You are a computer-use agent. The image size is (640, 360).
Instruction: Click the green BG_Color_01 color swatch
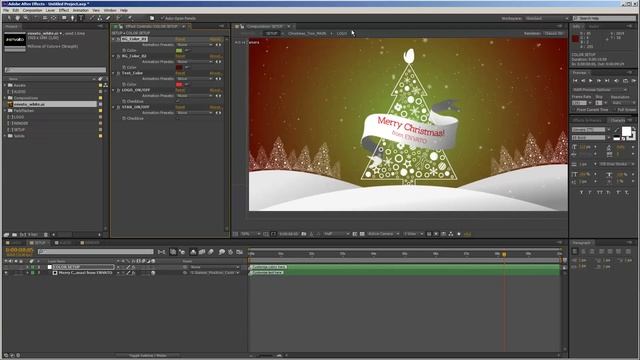[x=179, y=50]
